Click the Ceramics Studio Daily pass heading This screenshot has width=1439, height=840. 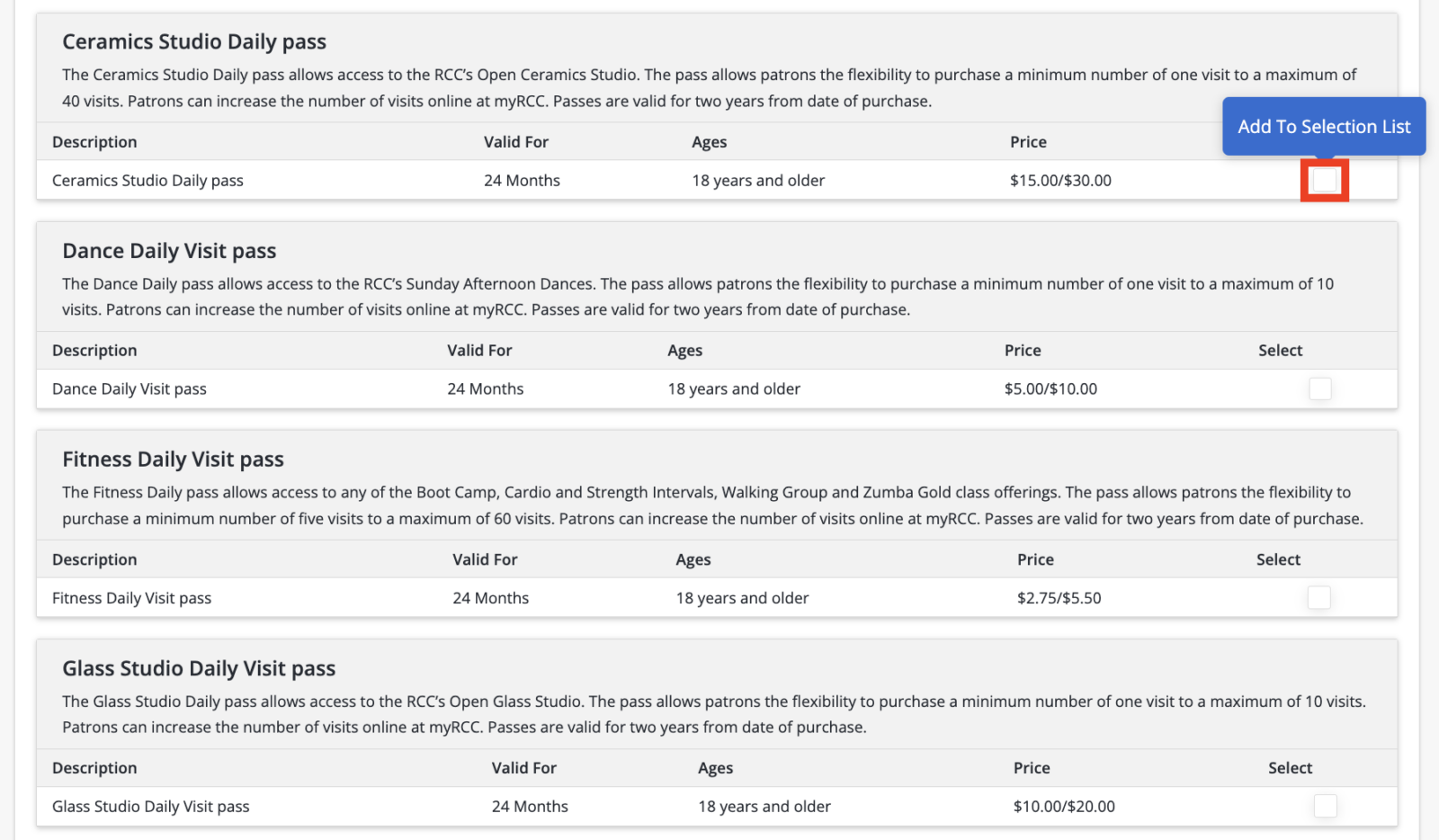[194, 41]
